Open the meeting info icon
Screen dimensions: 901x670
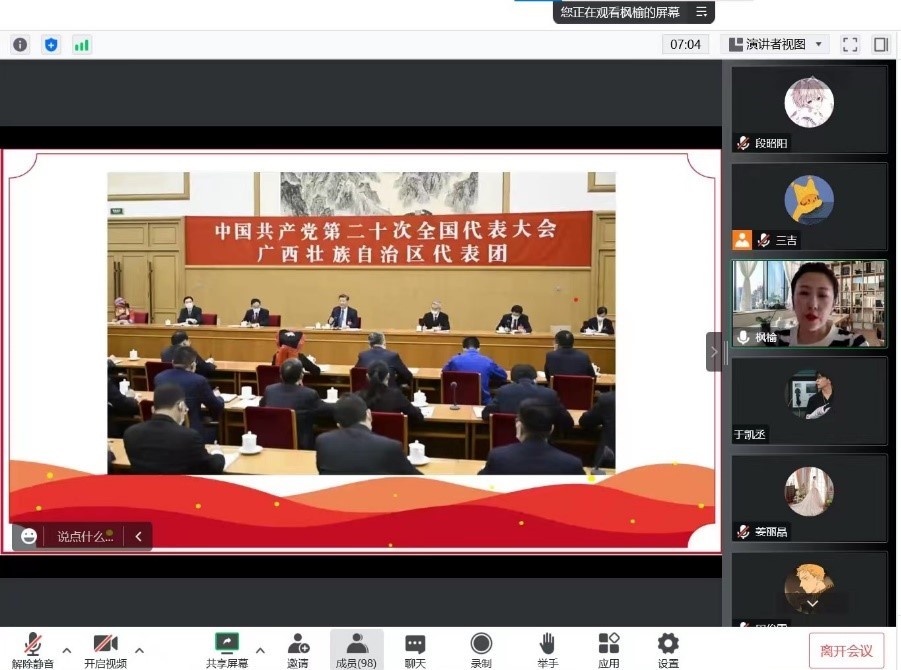(x=20, y=45)
